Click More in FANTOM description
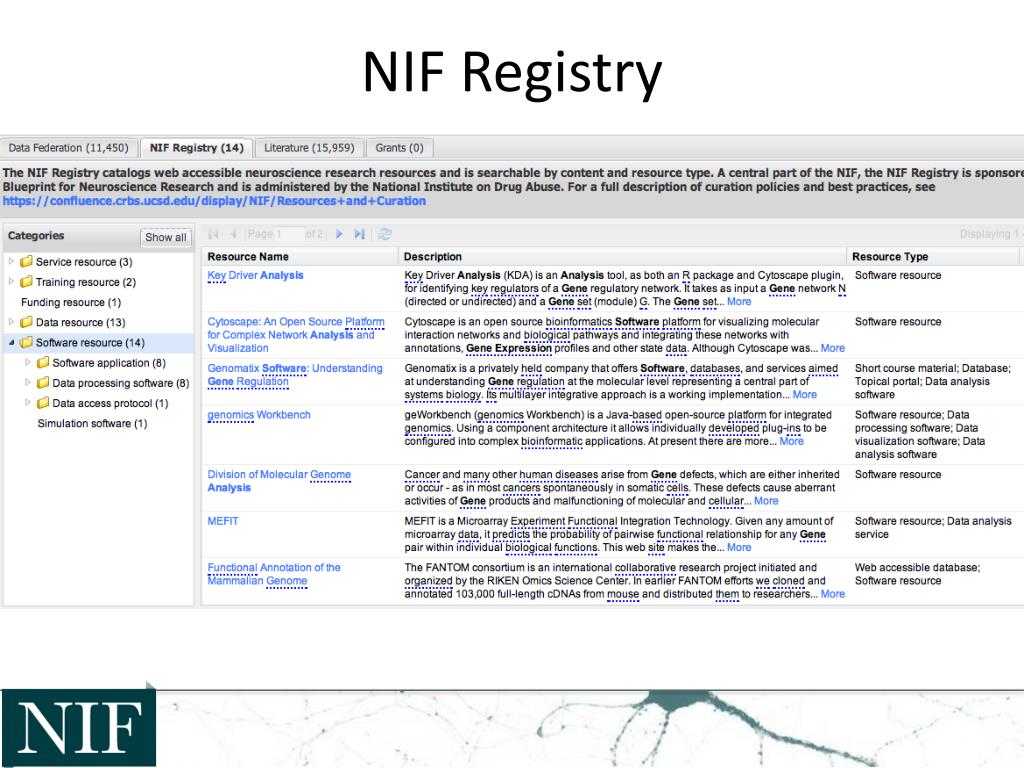This screenshot has height=768, width=1024. [833, 594]
